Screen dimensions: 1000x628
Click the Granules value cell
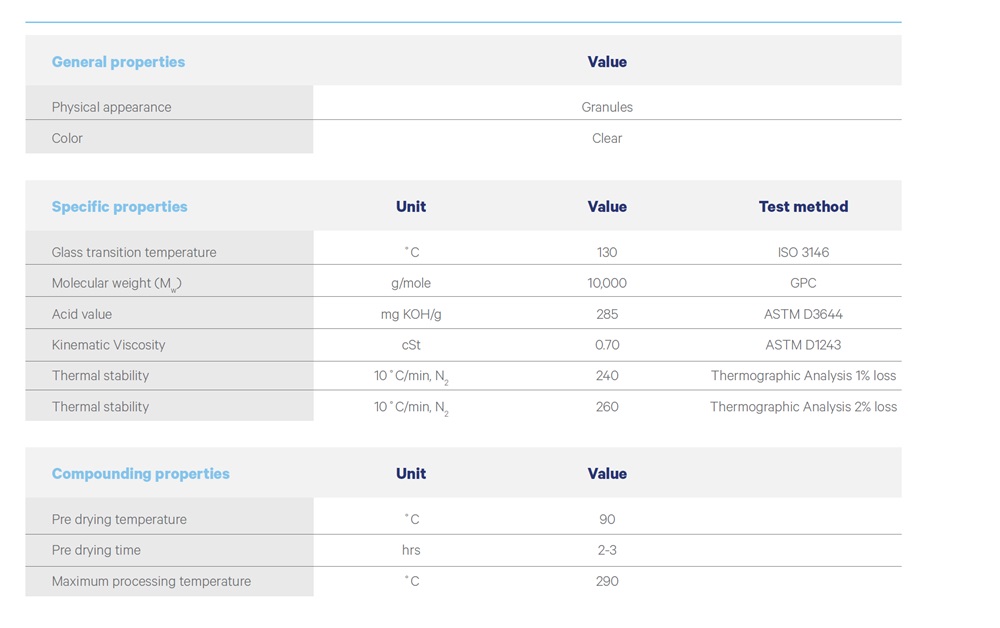coord(607,107)
